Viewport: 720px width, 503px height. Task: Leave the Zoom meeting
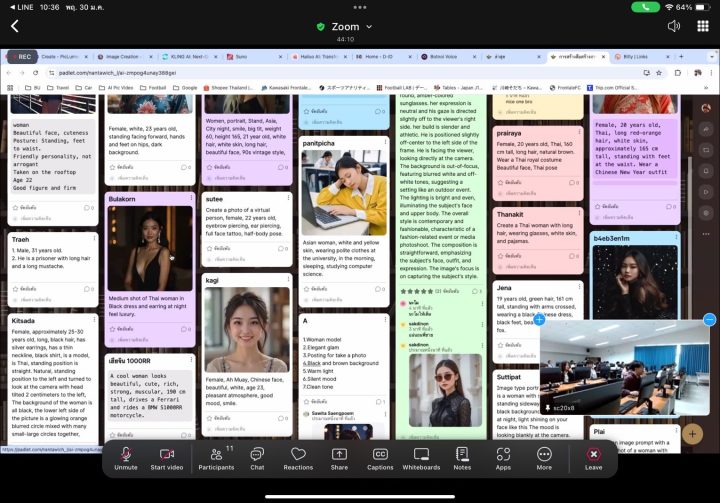click(593, 458)
